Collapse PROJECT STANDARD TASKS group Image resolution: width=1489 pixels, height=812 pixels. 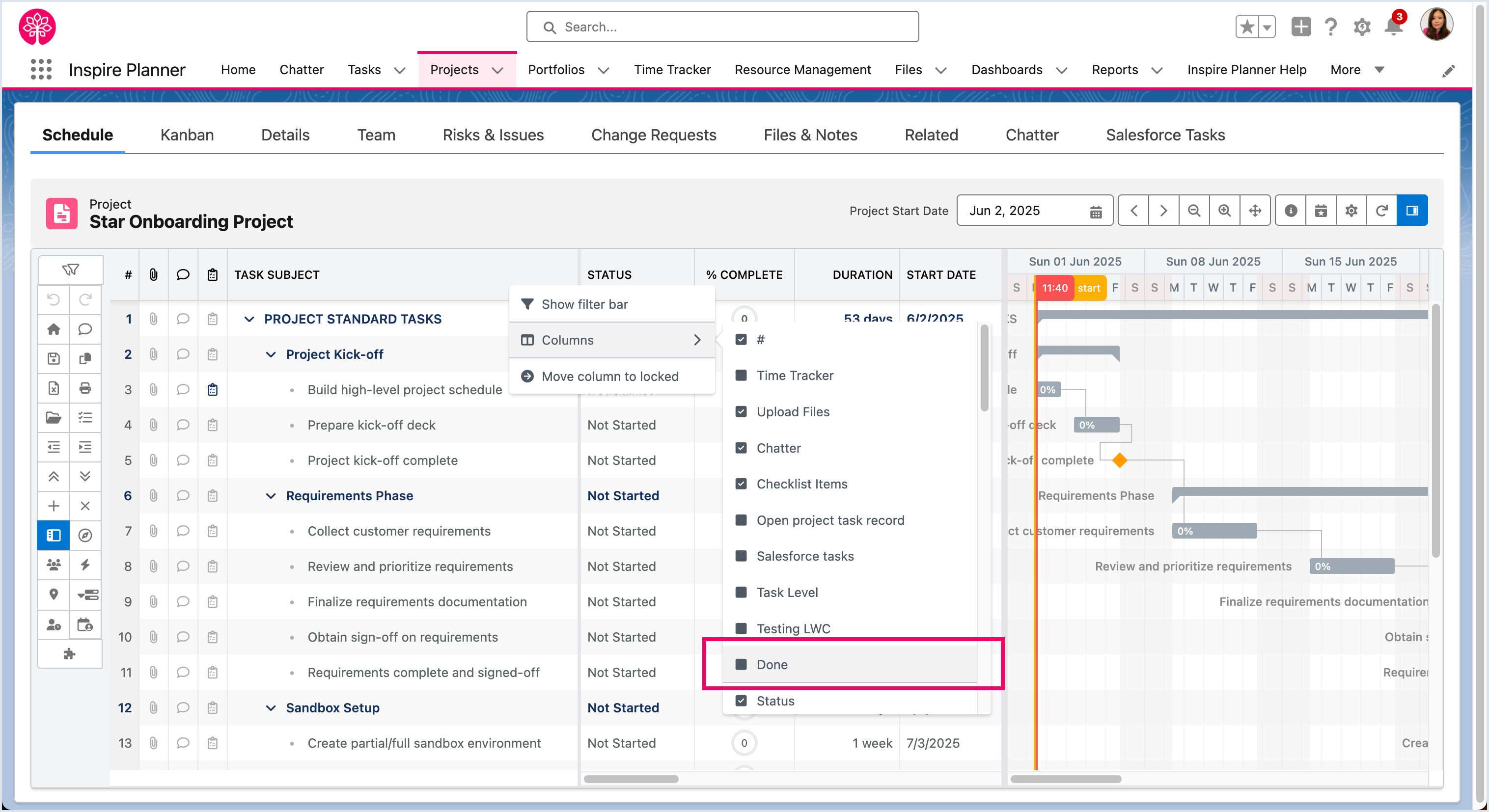(249, 319)
